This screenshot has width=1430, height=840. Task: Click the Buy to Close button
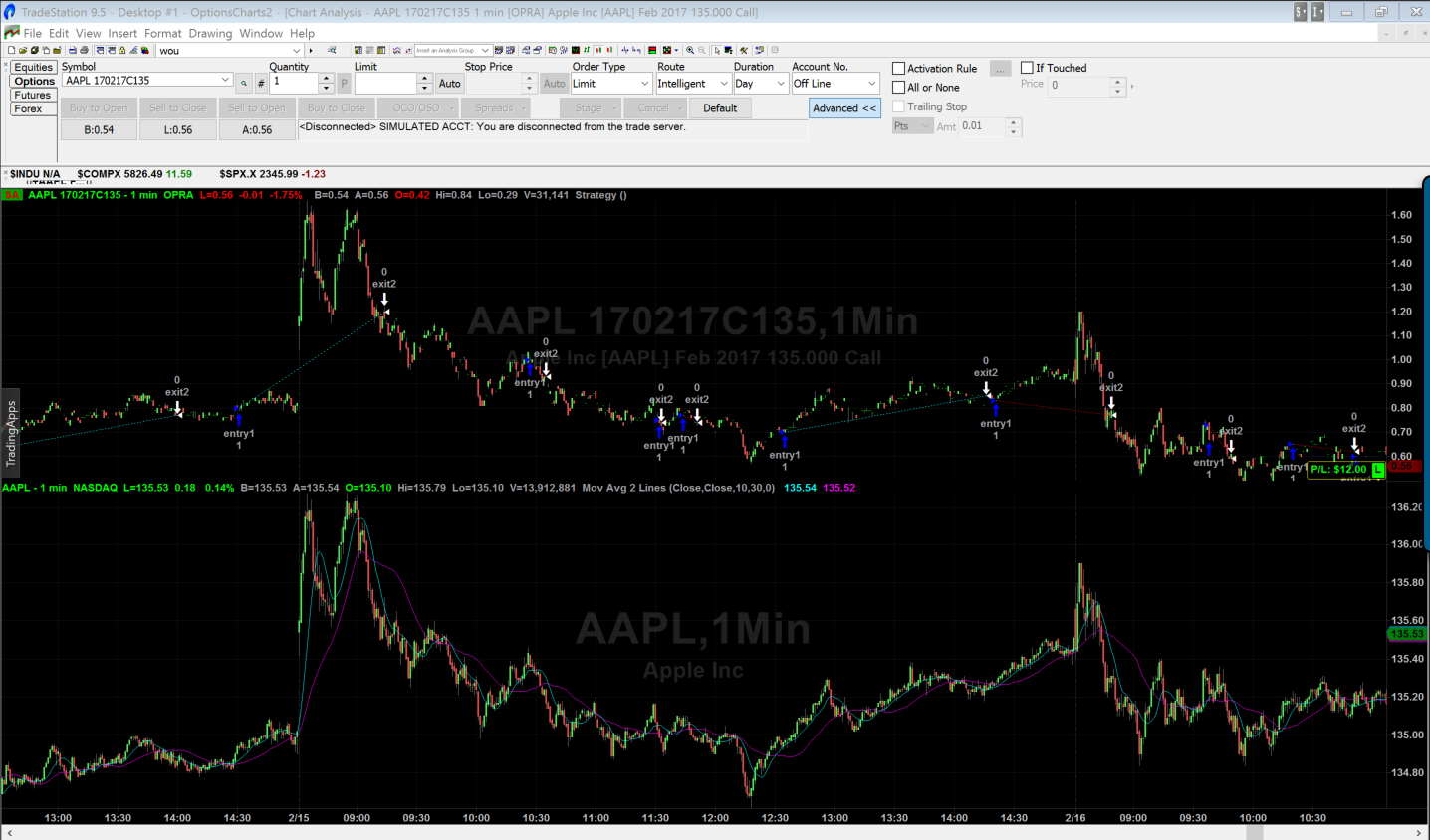(x=337, y=108)
